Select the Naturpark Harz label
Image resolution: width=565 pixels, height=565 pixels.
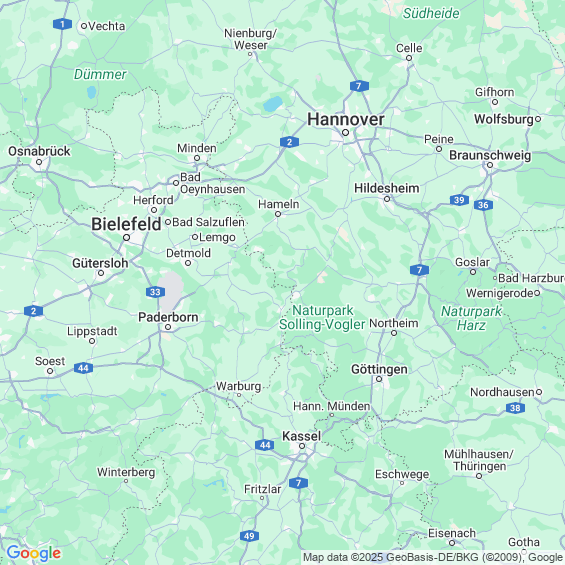tap(471, 318)
